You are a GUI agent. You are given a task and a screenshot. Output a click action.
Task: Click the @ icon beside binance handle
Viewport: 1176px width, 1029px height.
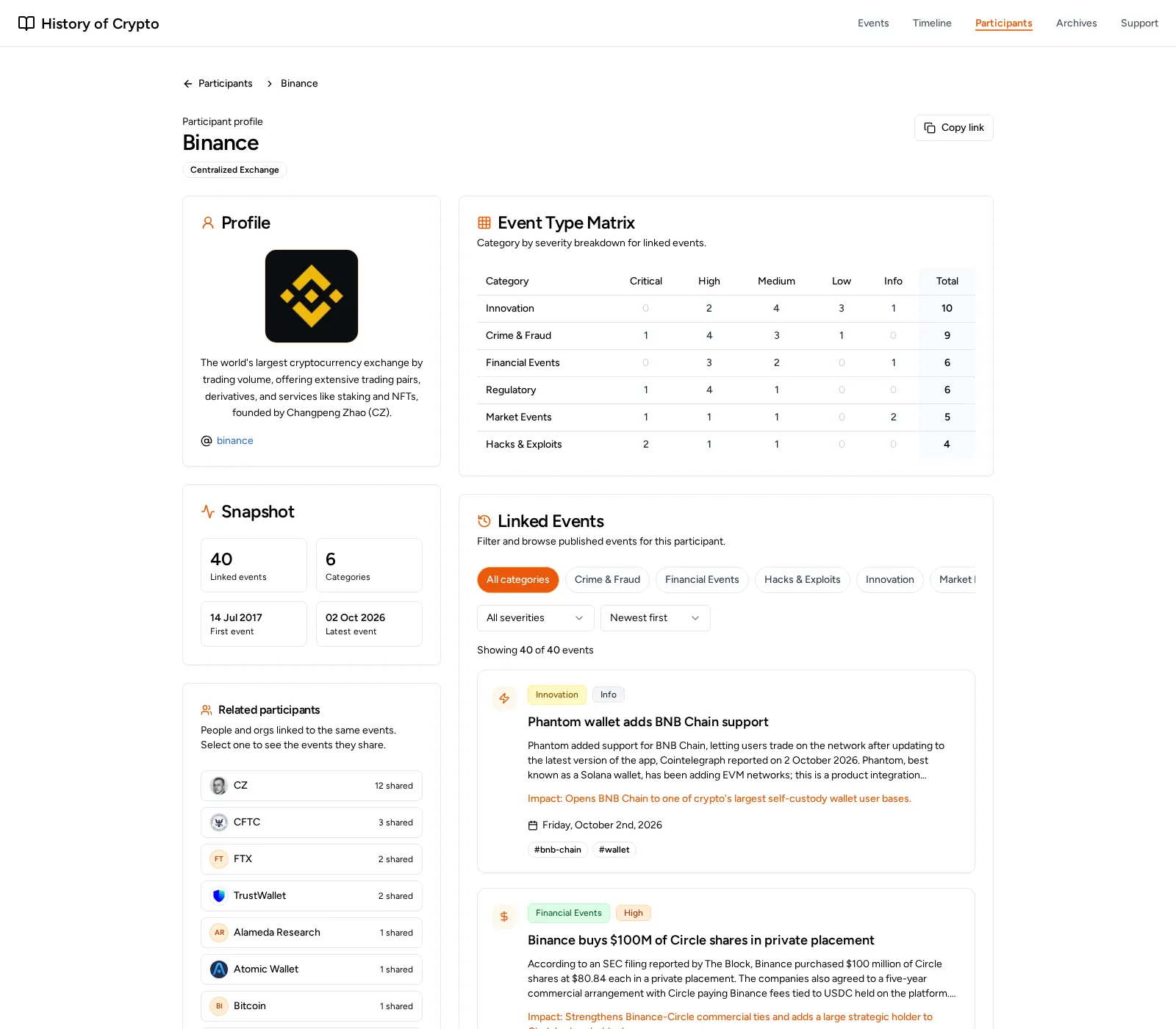pos(207,441)
